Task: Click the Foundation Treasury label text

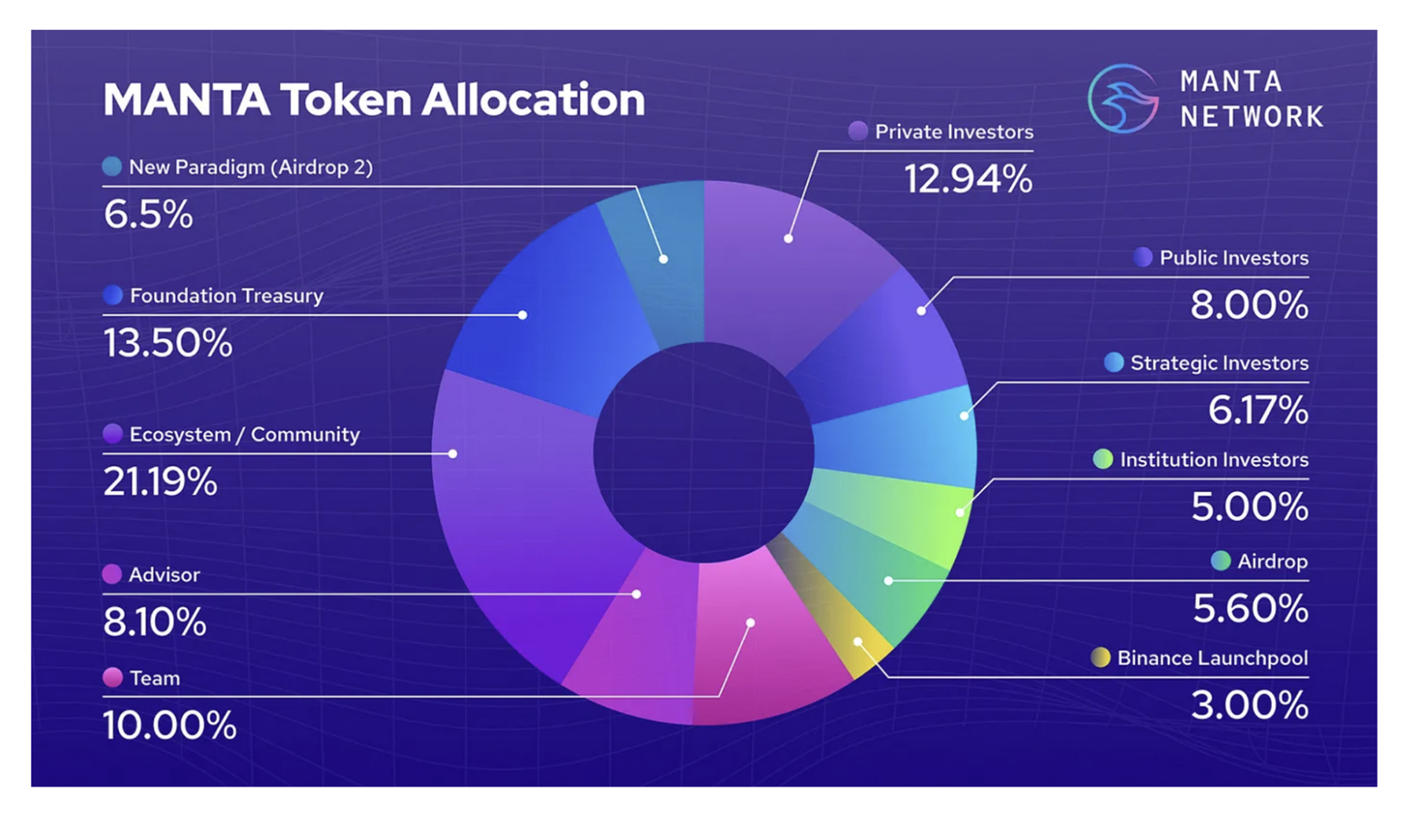Action: tap(227, 296)
